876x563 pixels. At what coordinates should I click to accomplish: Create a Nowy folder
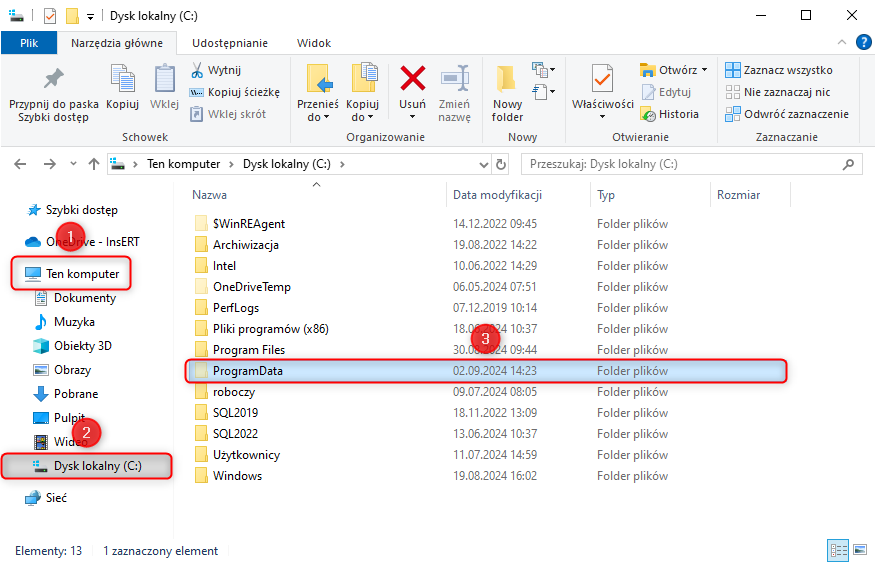pyautogui.click(x=507, y=93)
